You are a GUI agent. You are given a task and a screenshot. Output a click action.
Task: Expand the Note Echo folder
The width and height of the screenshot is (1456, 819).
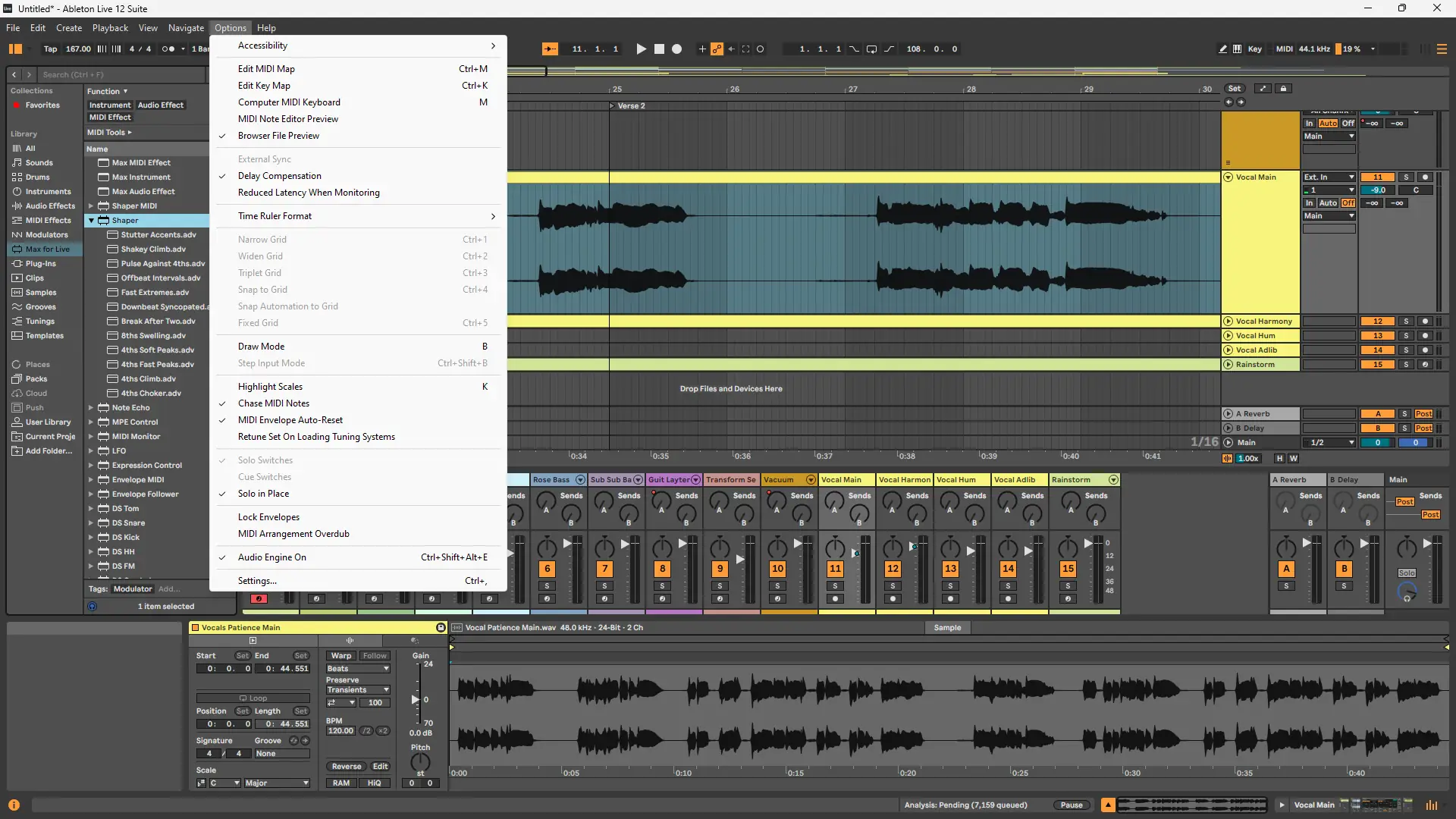91,408
